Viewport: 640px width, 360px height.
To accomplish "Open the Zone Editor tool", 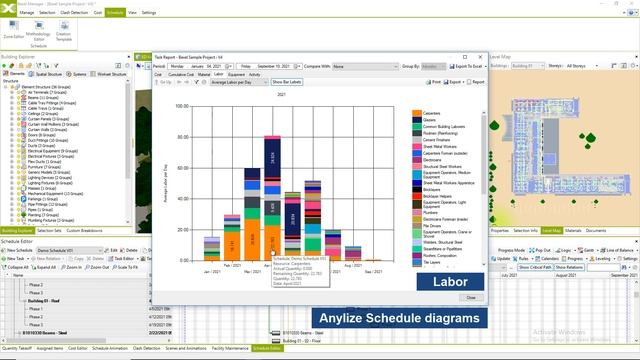I will point(14,30).
